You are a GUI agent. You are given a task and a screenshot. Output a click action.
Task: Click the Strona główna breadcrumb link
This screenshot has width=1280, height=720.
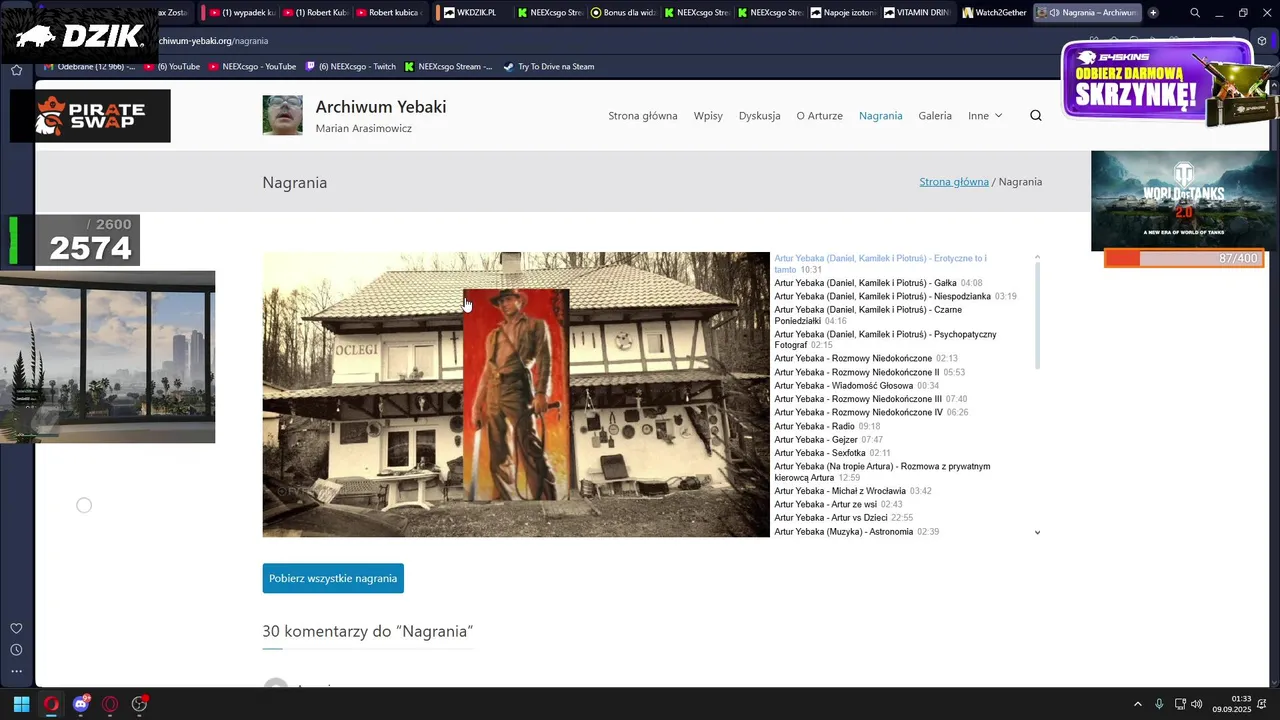tap(954, 181)
